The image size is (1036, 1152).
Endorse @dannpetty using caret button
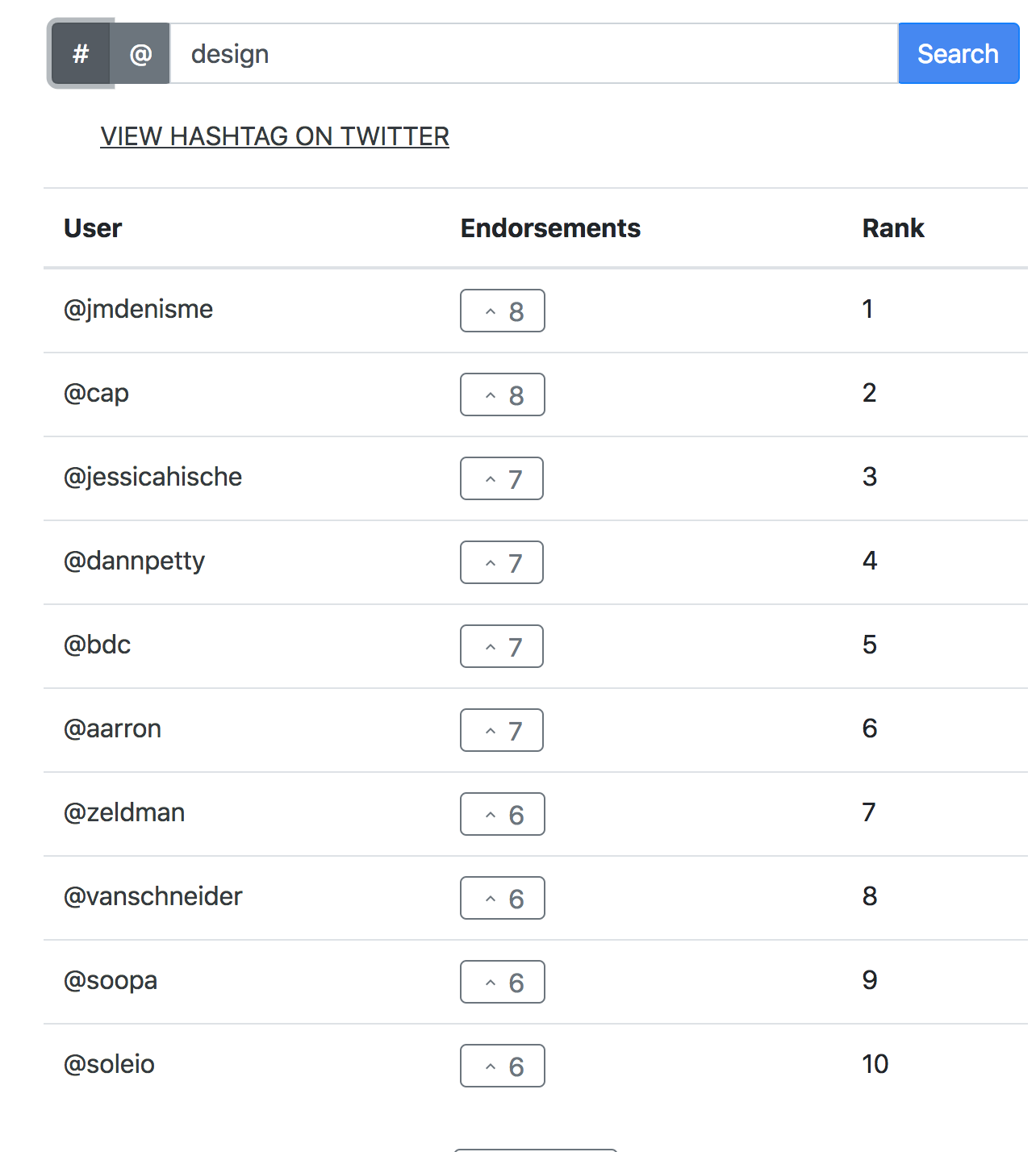[x=501, y=562]
